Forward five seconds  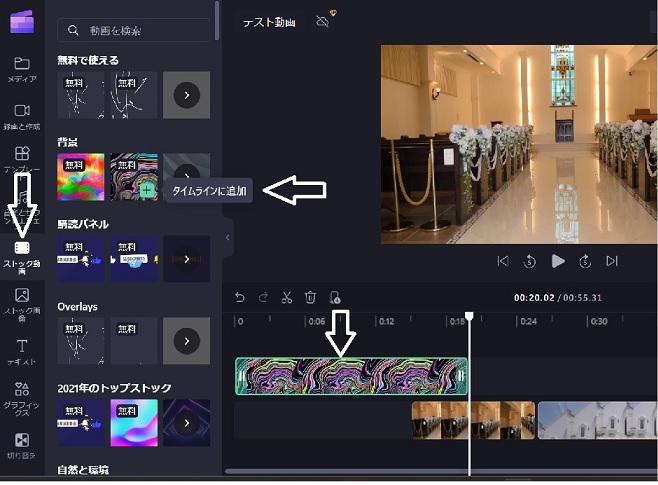click(585, 261)
